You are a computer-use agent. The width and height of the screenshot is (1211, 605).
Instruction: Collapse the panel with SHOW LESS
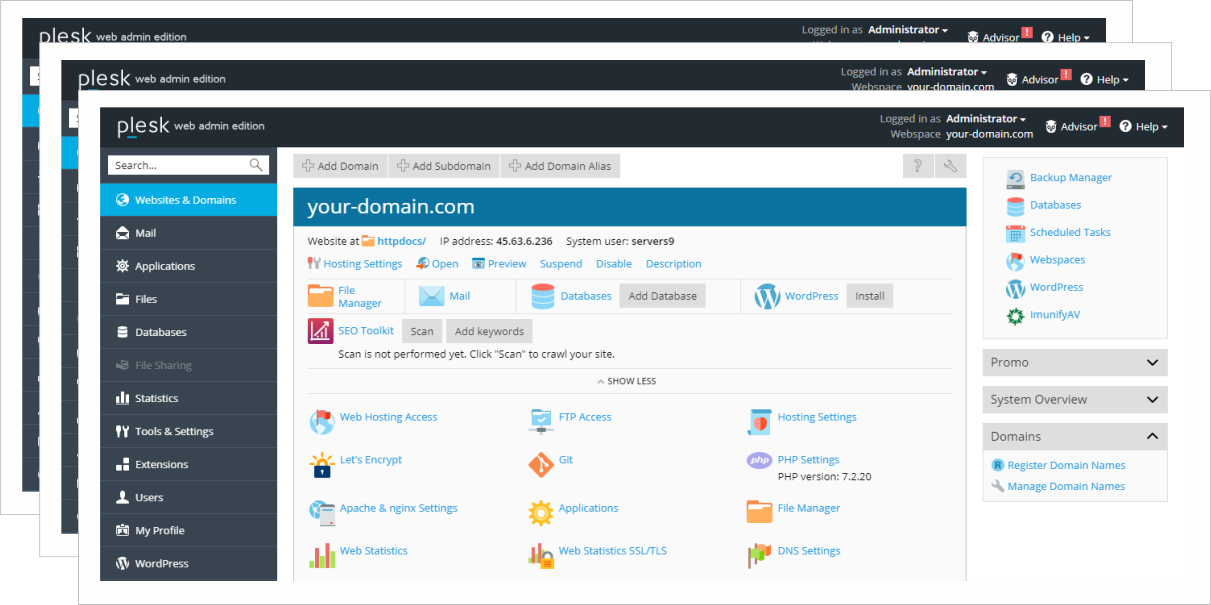coord(627,381)
